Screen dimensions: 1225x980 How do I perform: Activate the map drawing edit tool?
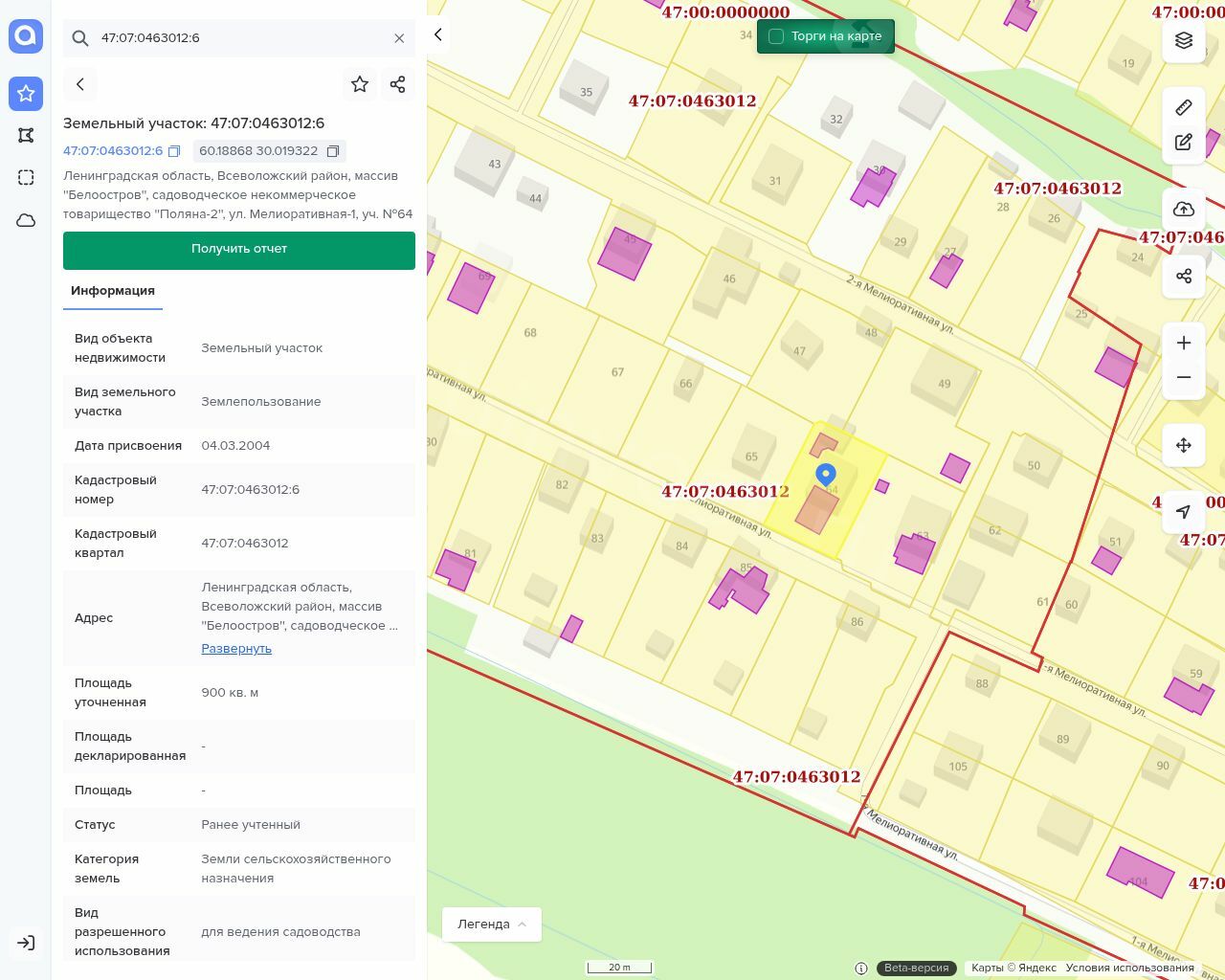coord(1184,143)
